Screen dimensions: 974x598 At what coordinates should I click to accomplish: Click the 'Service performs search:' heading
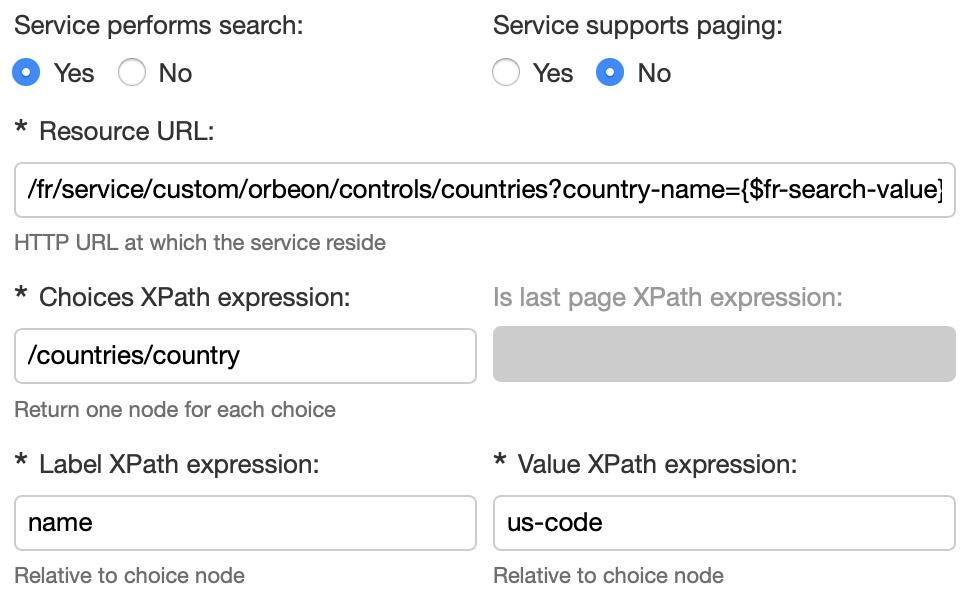[158, 26]
